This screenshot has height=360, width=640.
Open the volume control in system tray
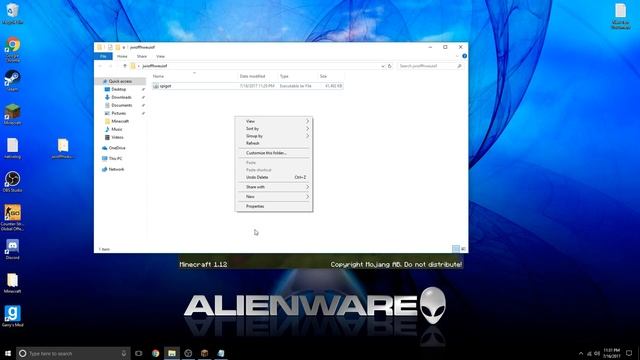tap(597, 353)
